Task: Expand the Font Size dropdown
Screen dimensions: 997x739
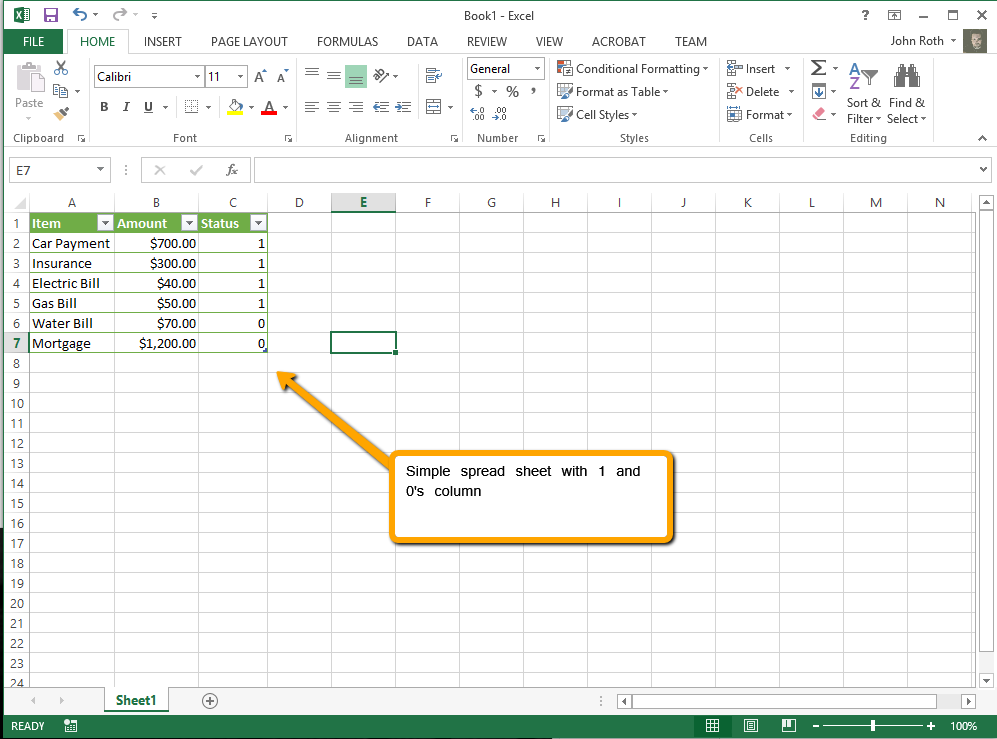Action: [239, 76]
